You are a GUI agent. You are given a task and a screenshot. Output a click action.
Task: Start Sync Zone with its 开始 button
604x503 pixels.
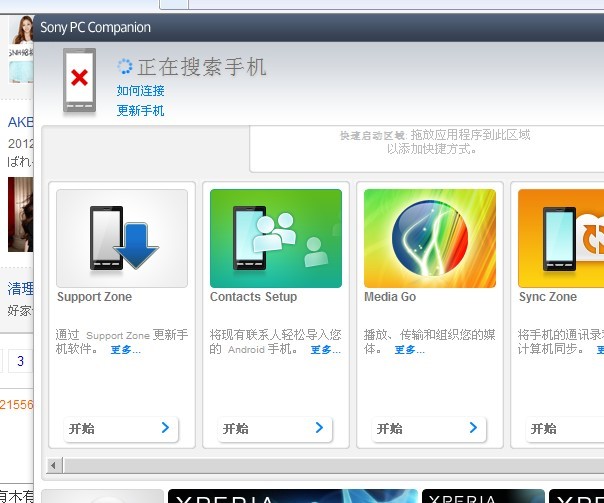point(565,429)
